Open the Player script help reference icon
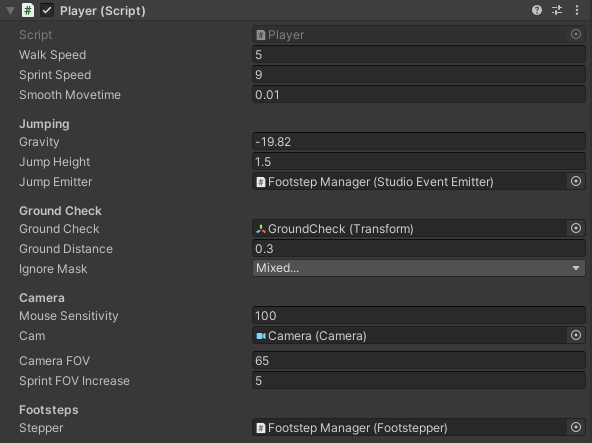Screen dimensions: 592x443 point(537,10)
